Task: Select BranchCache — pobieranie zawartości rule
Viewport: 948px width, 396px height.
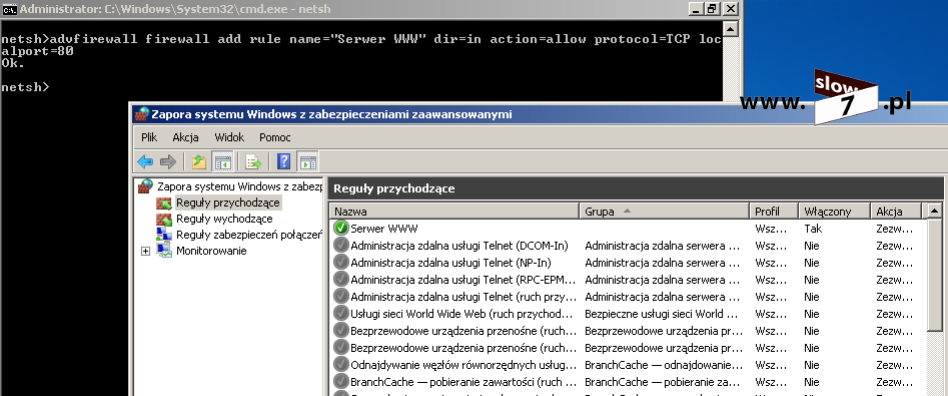Action: tap(628, 382)
